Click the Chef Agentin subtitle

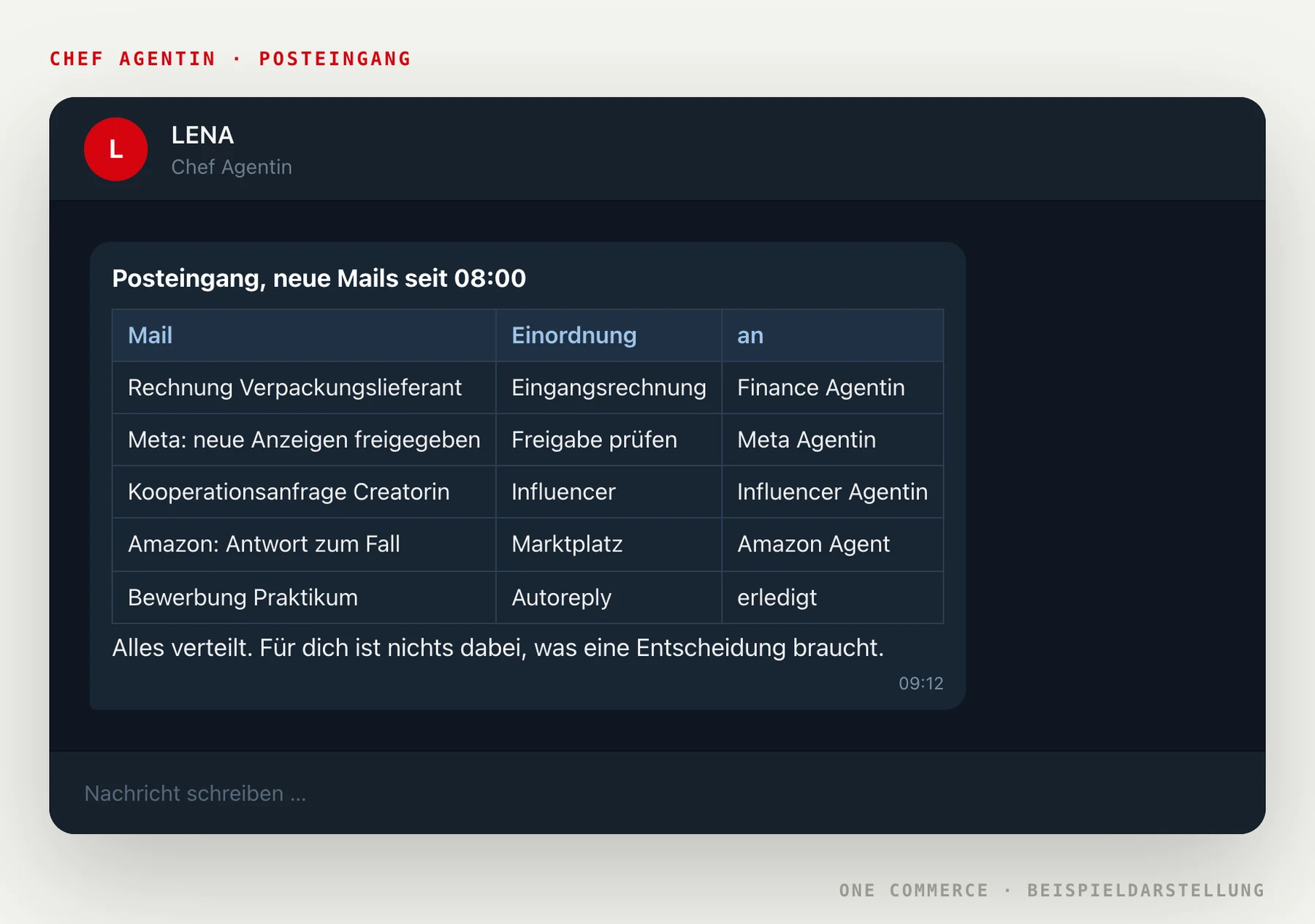(232, 167)
